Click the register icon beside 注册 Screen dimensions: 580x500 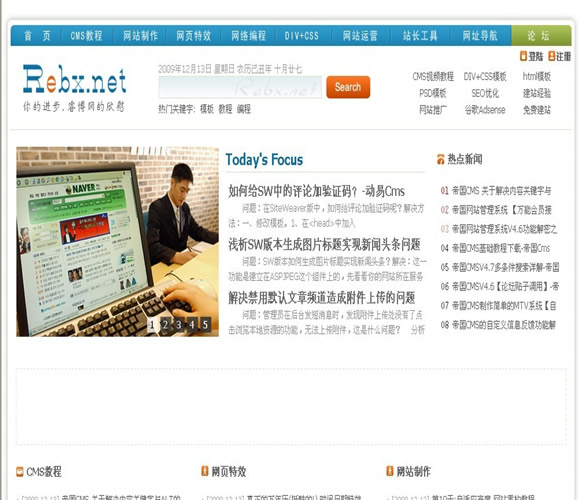point(552,56)
